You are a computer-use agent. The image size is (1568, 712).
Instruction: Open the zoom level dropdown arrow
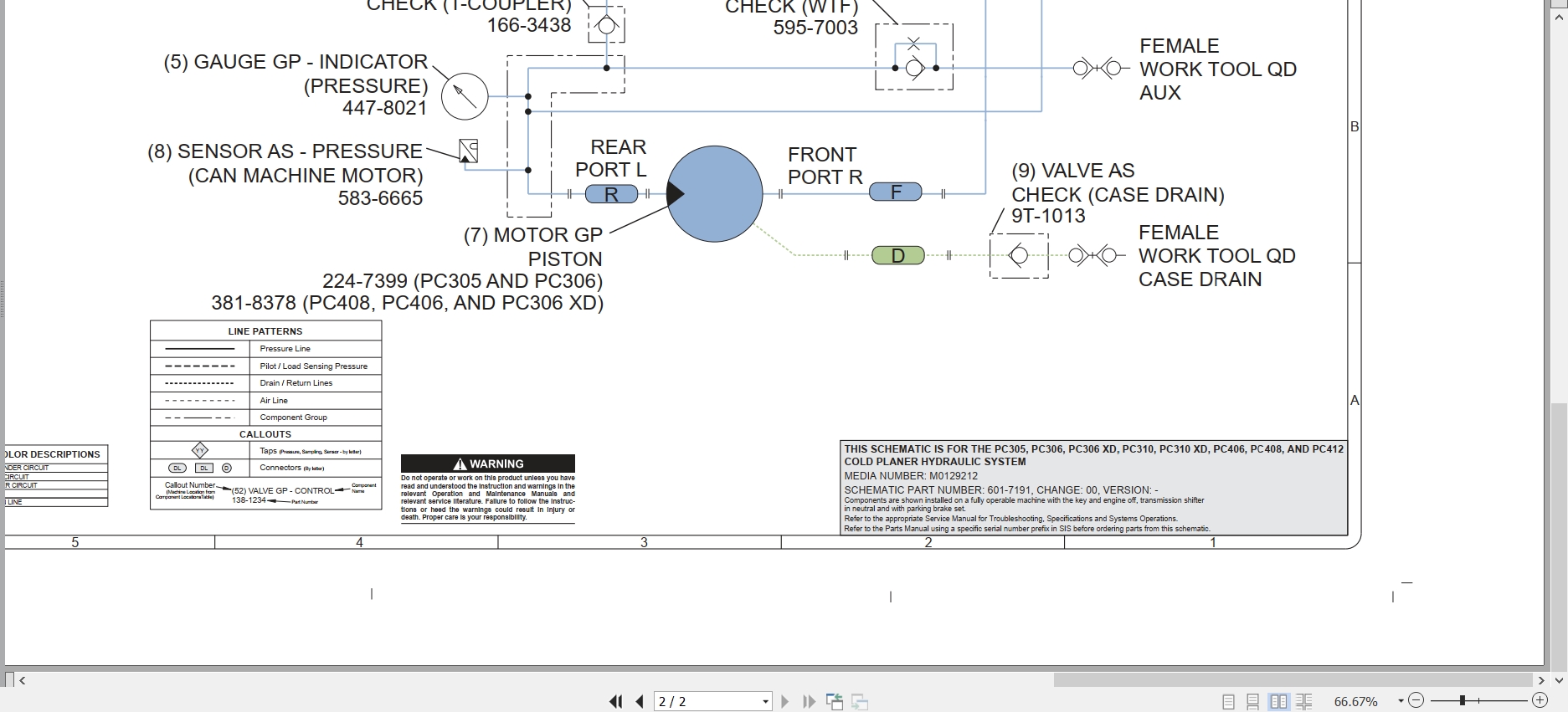tap(1401, 701)
